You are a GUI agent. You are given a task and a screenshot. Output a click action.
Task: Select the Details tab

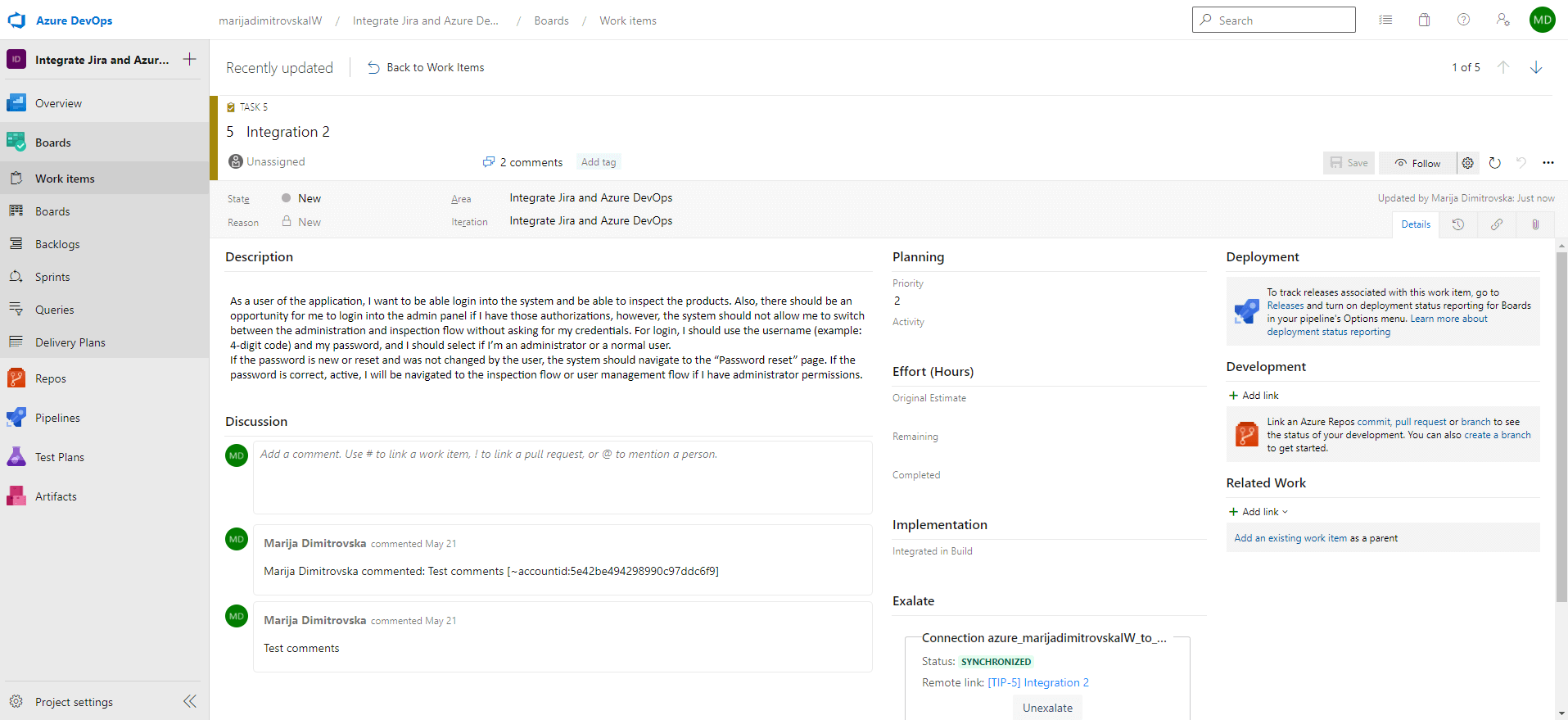(1416, 224)
